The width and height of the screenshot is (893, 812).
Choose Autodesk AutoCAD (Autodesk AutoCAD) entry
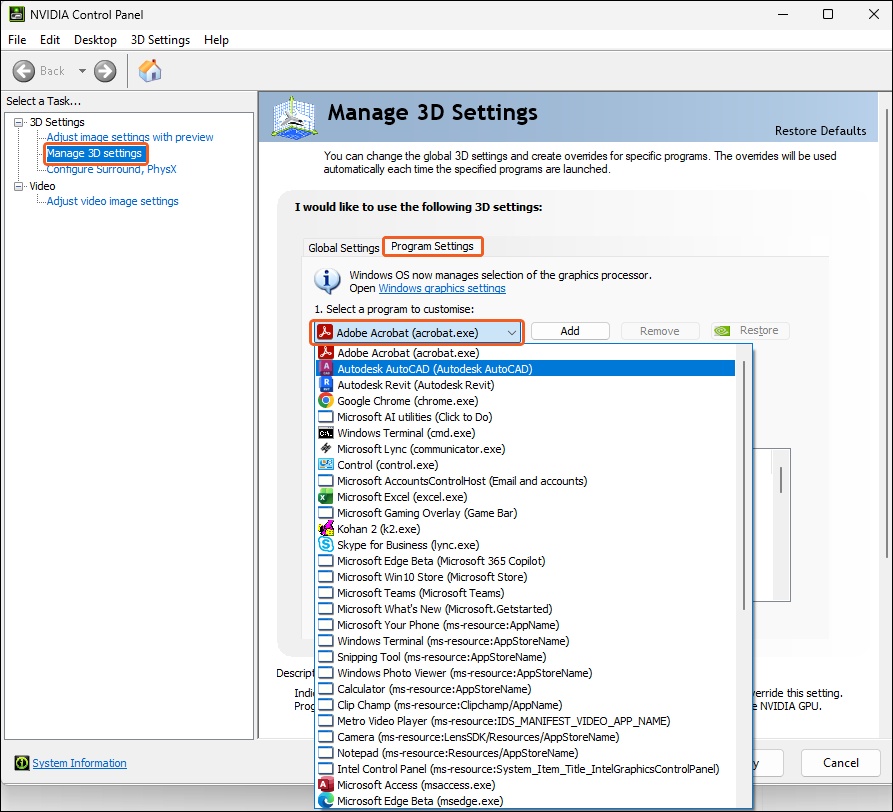tap(525, 368)
